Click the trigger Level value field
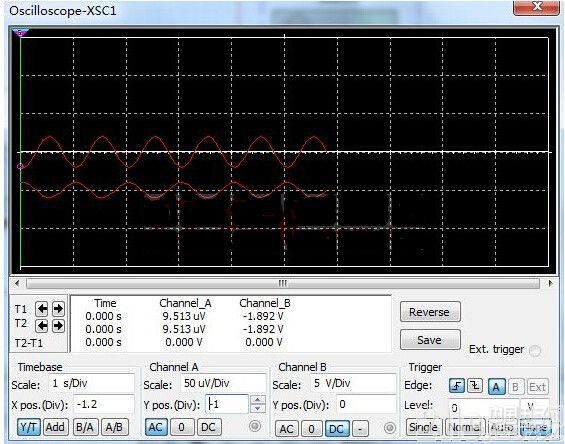Screen dimensions: 565x444 (484, 407)
